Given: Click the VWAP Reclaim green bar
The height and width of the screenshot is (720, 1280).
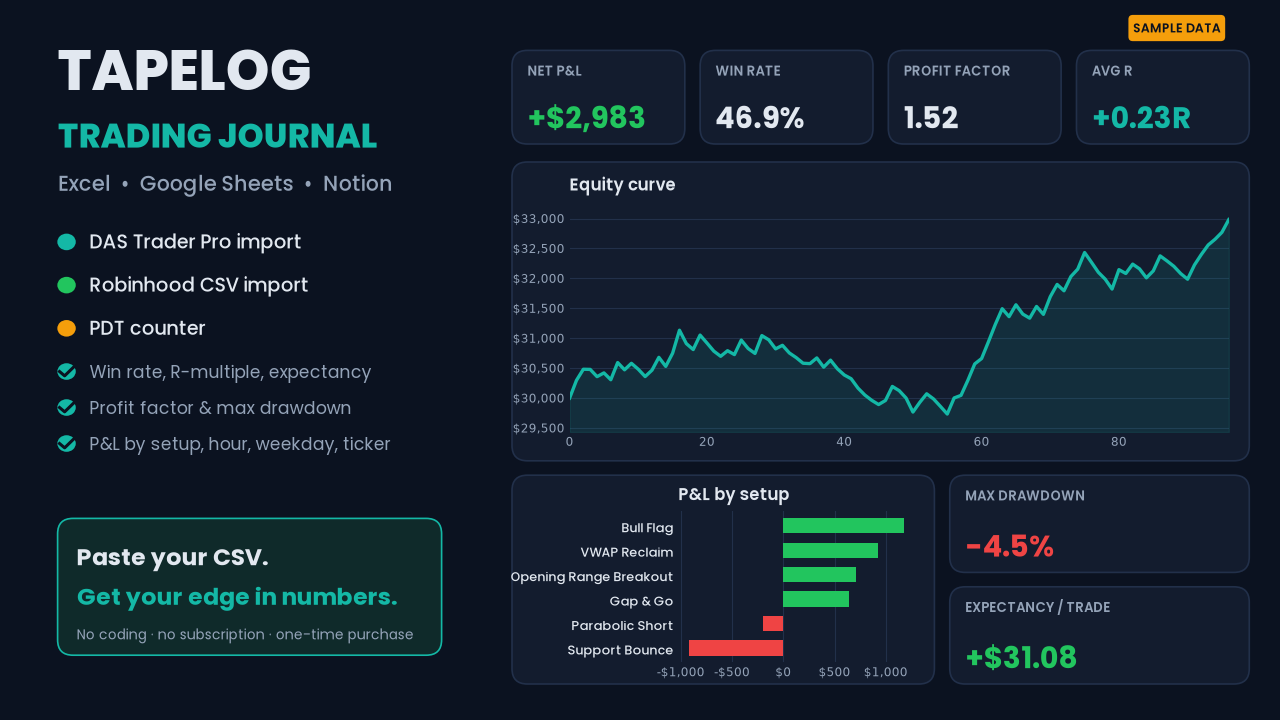Looking at the screenshot, I should [x=830, y=551].
